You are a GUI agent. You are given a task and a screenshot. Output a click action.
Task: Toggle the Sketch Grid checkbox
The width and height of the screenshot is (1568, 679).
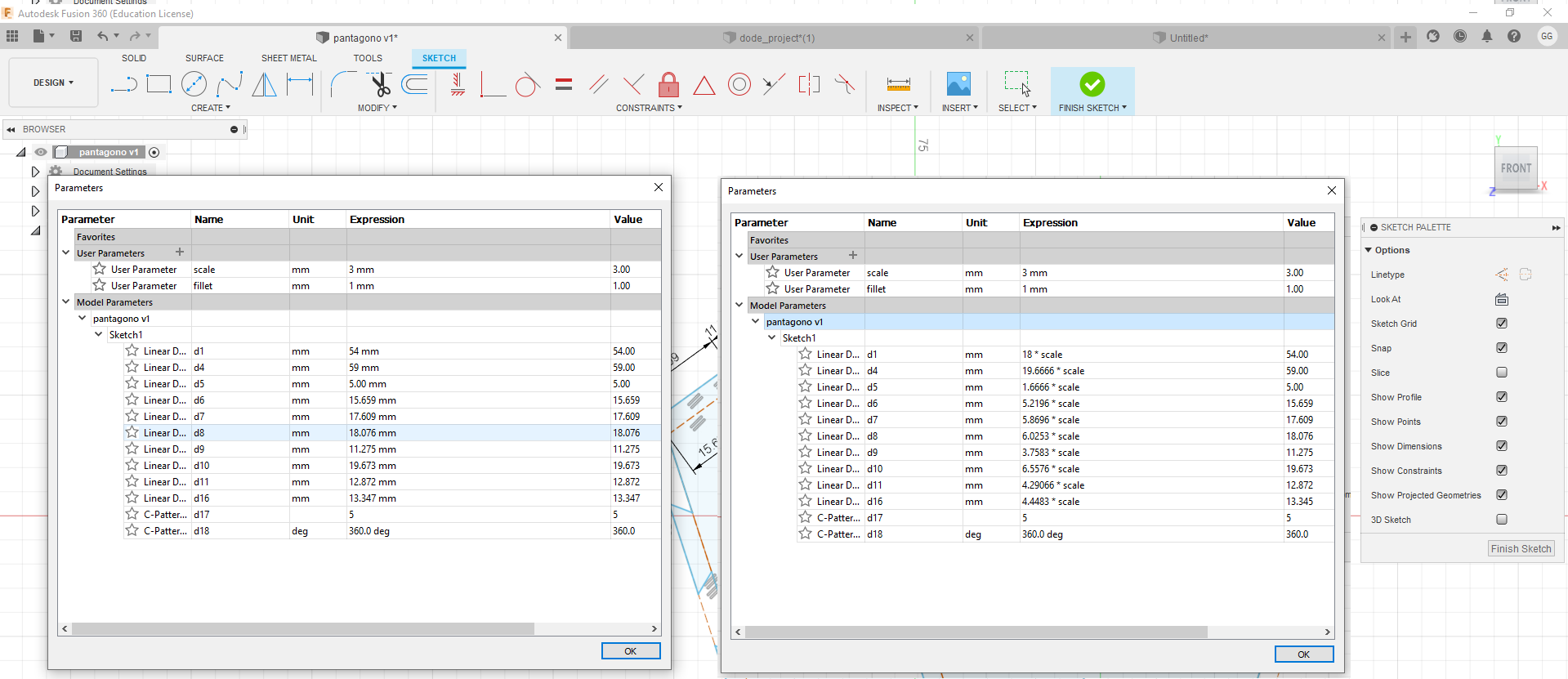(x=1502, y=324)
